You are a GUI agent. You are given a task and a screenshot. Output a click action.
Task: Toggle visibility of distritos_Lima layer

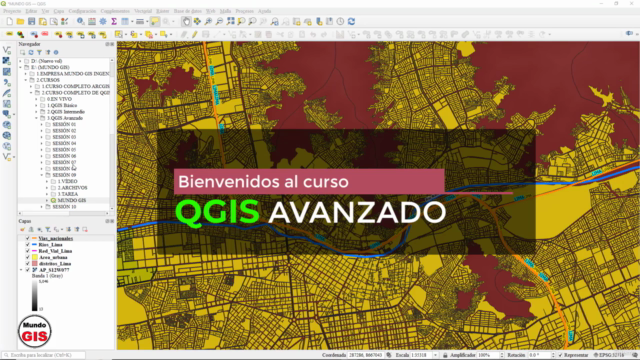(28, 264)
